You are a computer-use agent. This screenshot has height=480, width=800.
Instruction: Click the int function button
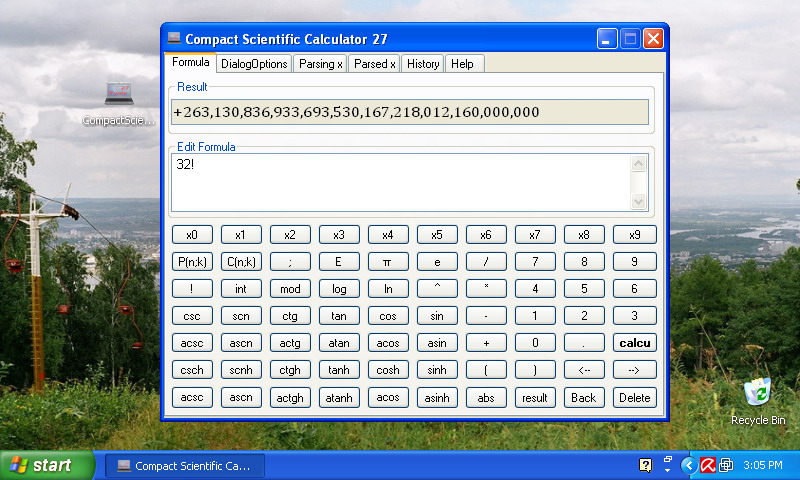(241, 289)
